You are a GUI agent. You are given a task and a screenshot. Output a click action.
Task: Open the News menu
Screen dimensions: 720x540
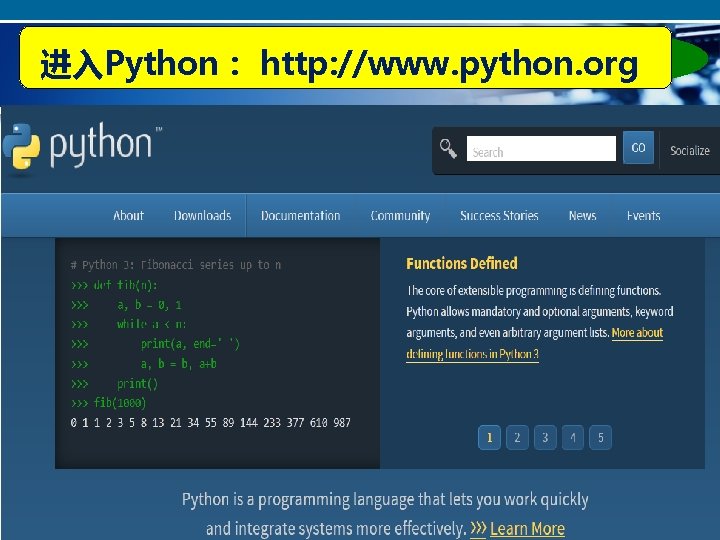582,215
